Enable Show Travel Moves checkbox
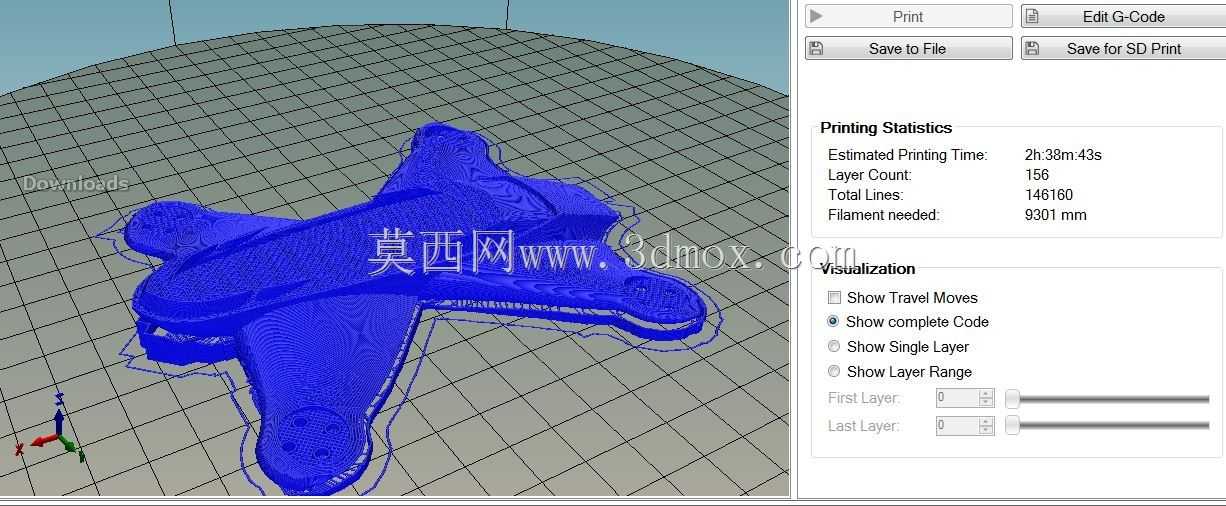 pyautogui.click(x=834, y=298)
